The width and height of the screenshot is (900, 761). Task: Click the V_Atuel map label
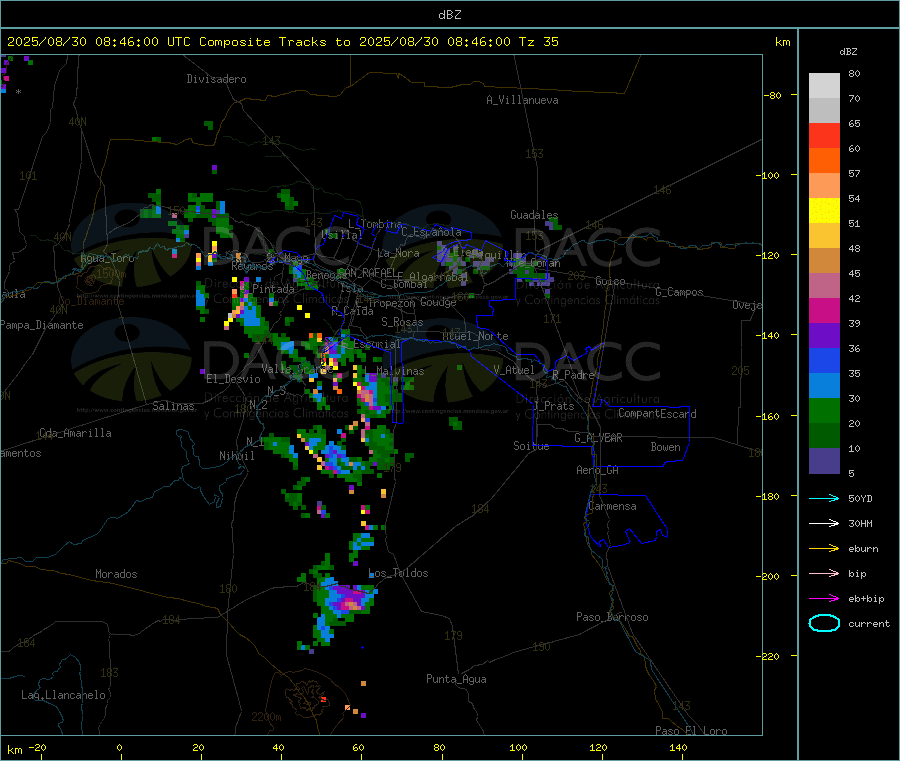coord(514,370)
